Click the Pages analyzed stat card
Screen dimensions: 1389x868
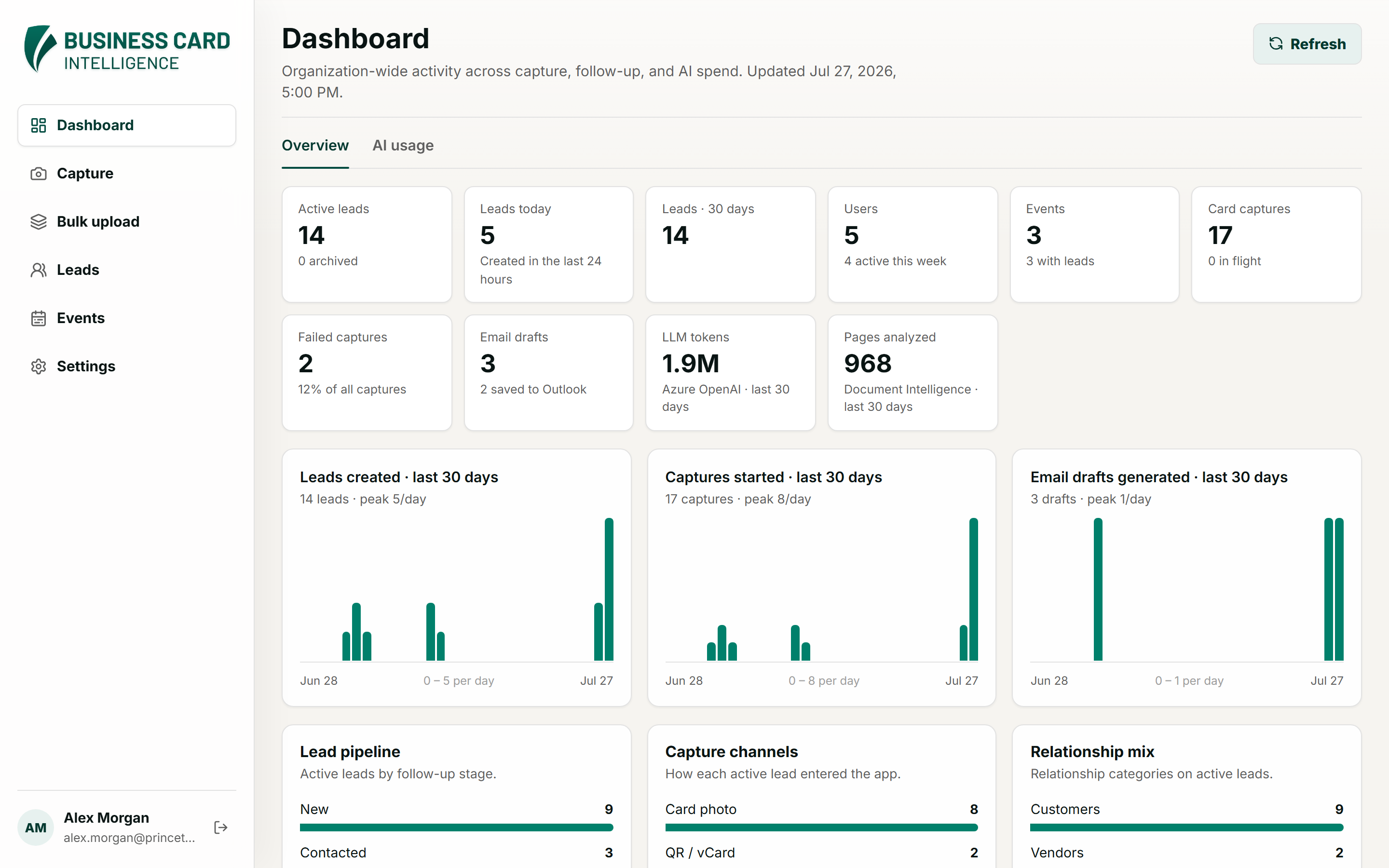point(912,373)
